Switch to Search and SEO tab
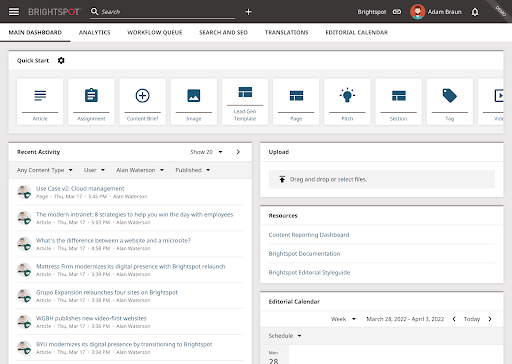512x364 pixels. click(x=223, y=33)
